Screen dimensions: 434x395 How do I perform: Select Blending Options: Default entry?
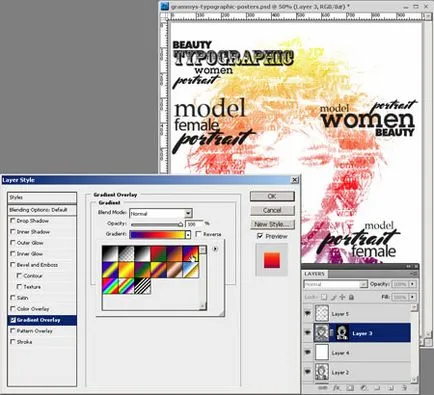click(42, 210)
